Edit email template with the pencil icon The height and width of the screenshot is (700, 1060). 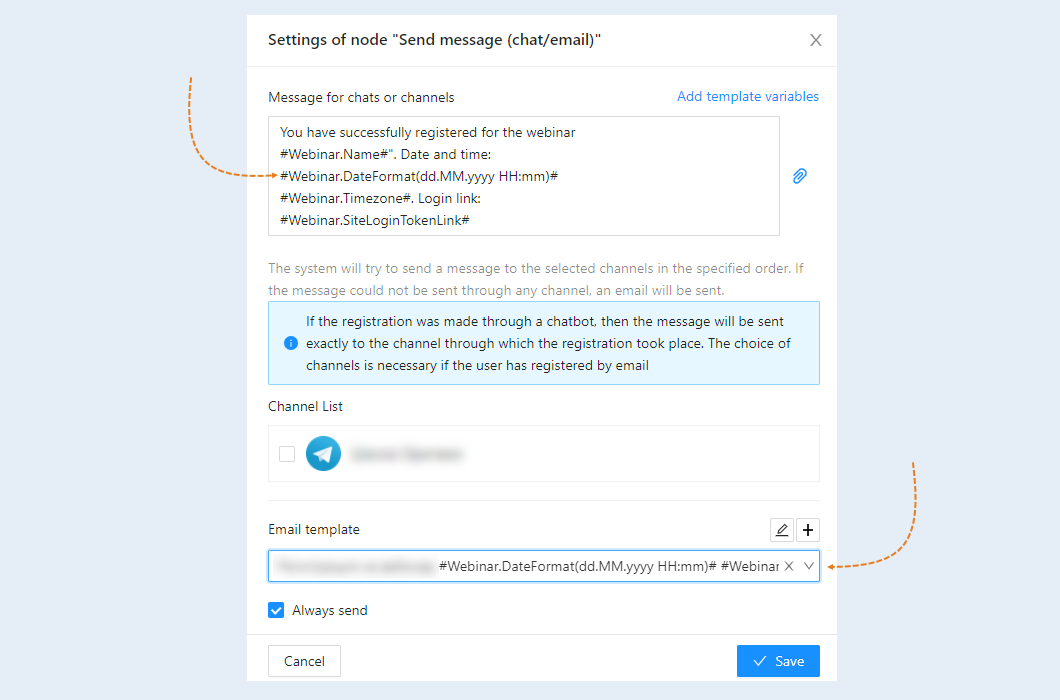[782, 530]
